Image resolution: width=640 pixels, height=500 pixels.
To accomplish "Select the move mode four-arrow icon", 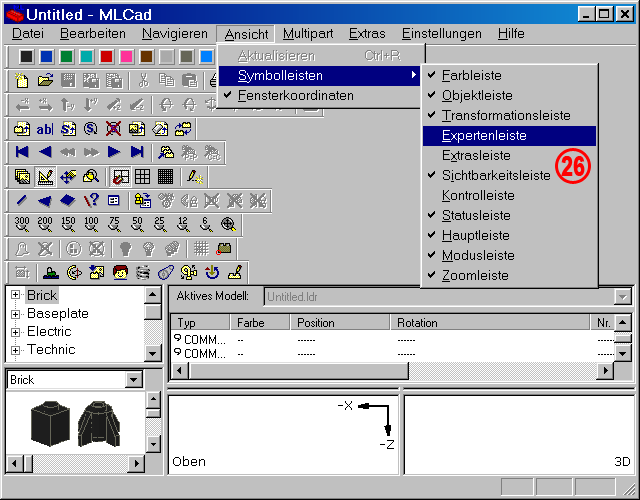I will [68, 177].
